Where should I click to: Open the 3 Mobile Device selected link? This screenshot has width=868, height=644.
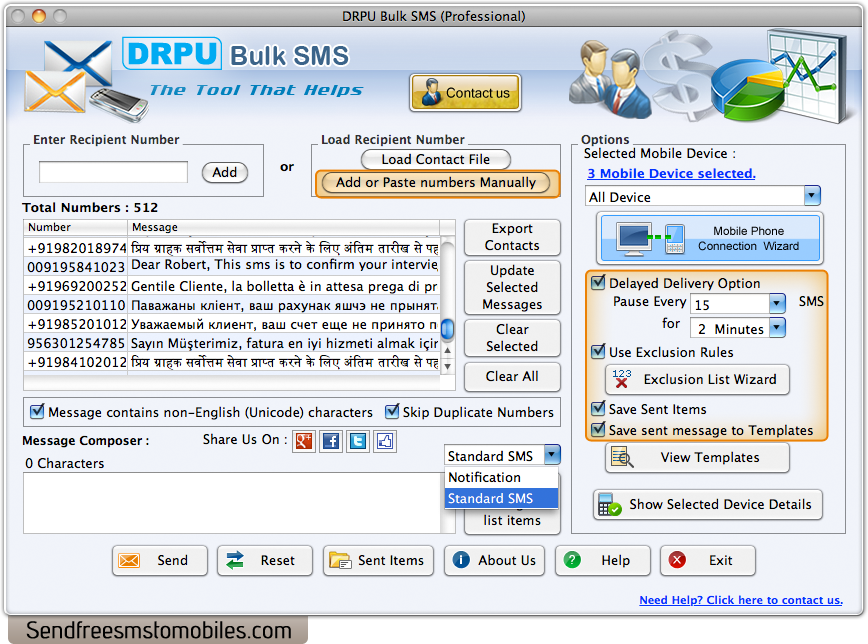point(671,173)
